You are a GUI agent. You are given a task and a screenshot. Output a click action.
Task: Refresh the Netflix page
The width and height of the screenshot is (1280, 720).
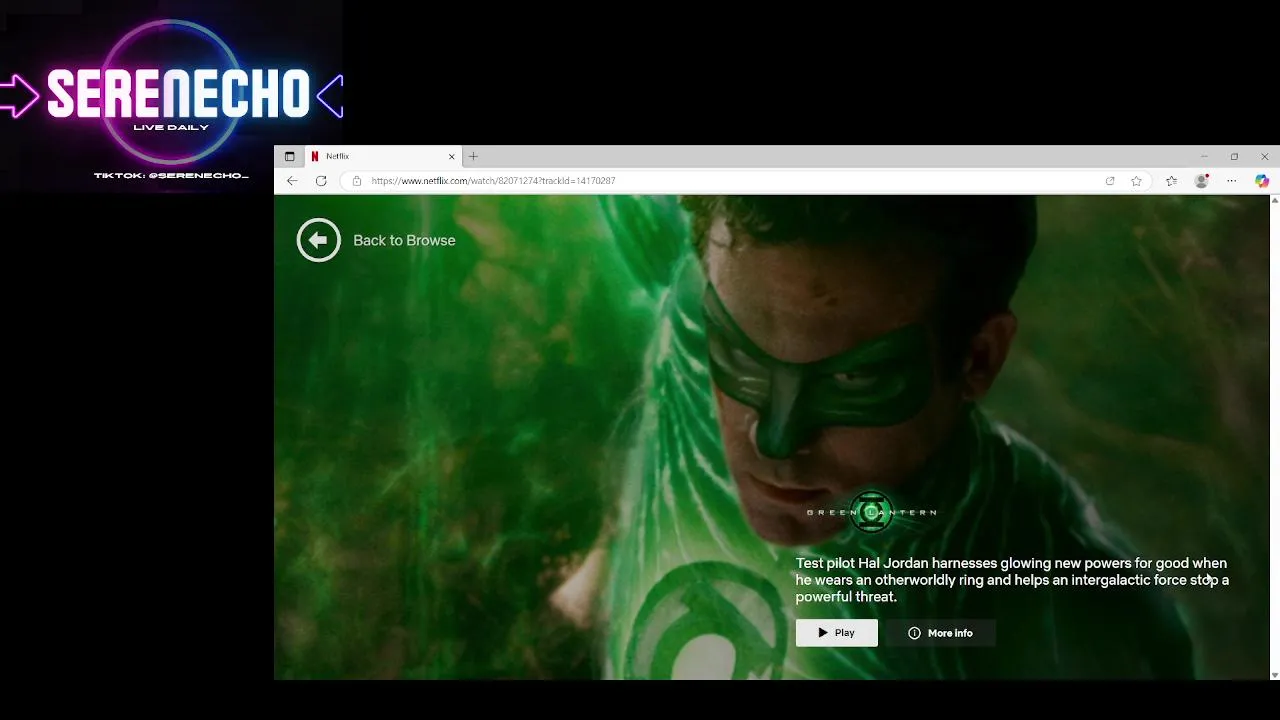tap(321, 181)
